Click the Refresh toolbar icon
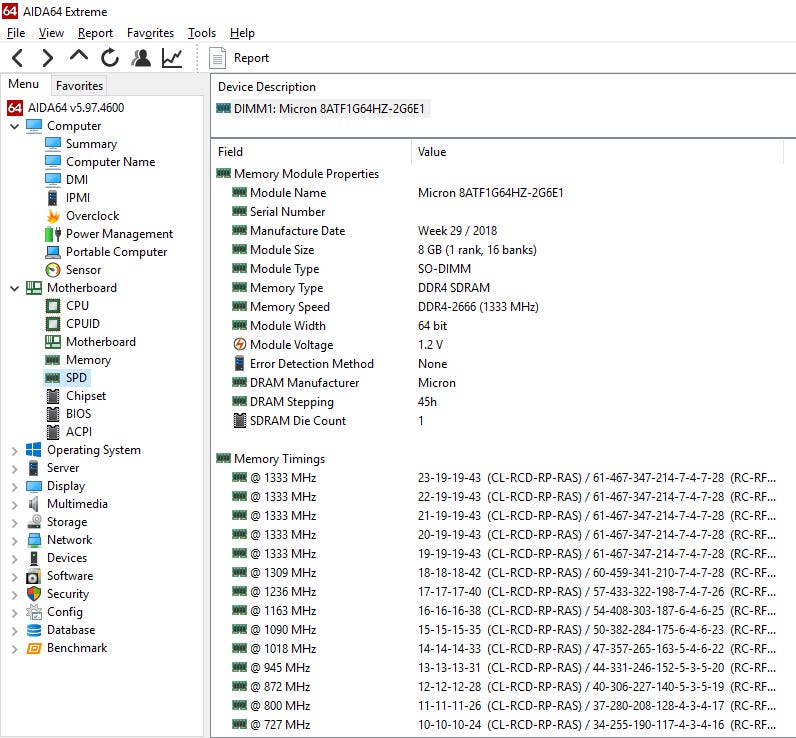796x738 pixels. click(109, 58)
